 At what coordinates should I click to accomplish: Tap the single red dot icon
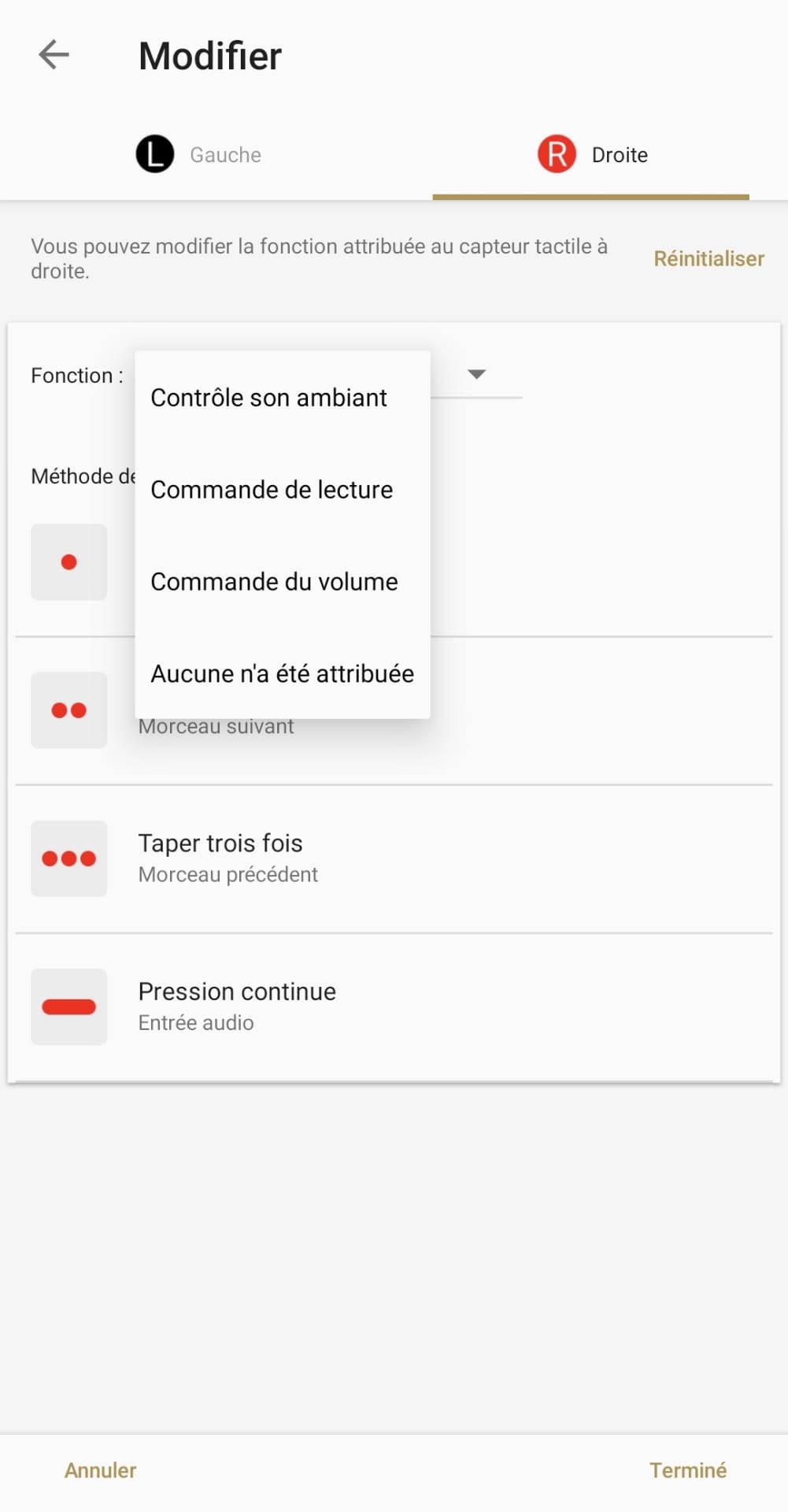point(69,562)
